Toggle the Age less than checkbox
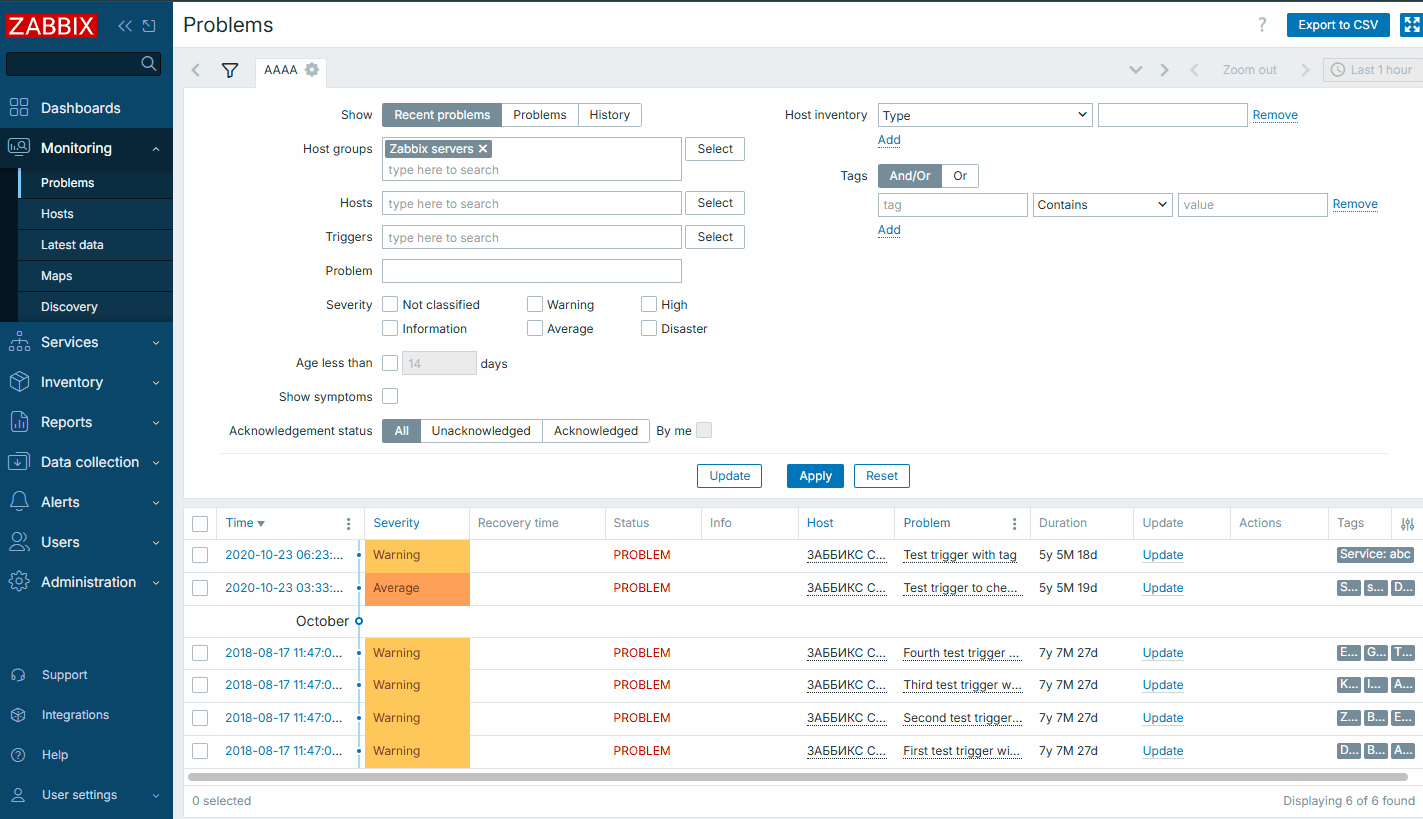 pyautogui.click(x=390, y=363)
